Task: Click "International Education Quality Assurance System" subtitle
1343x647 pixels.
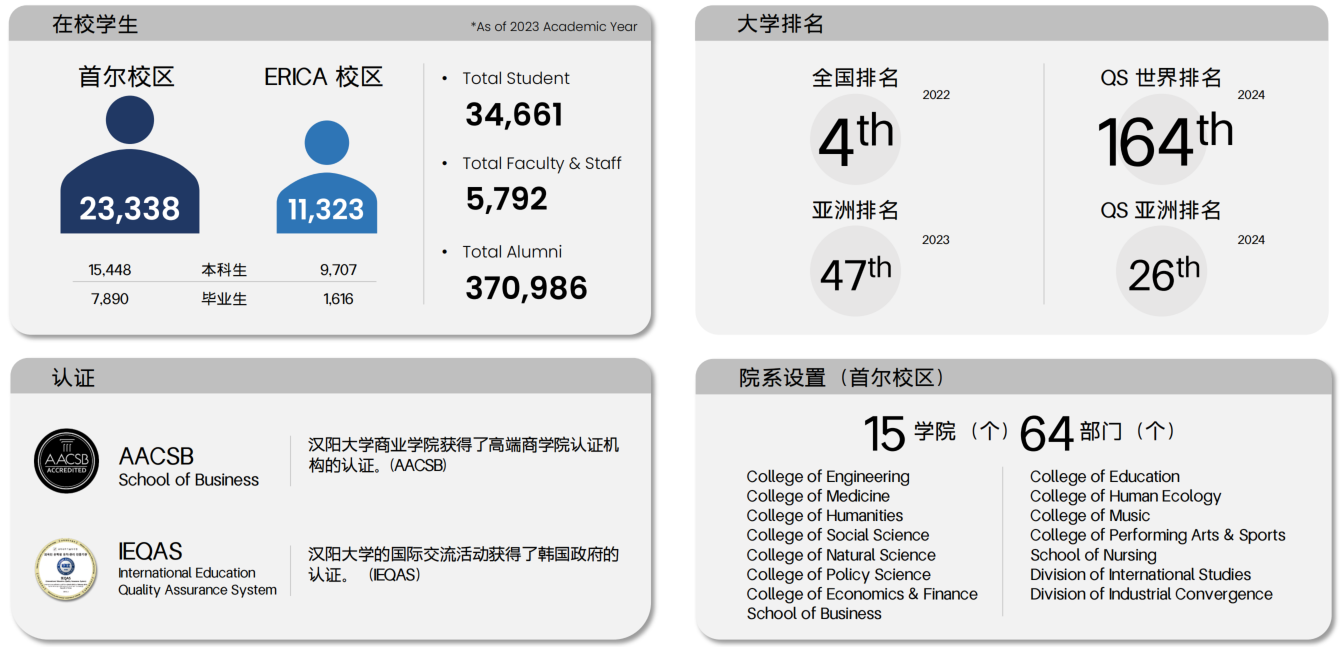Action: pyautogui.click(x=197, y=581)
